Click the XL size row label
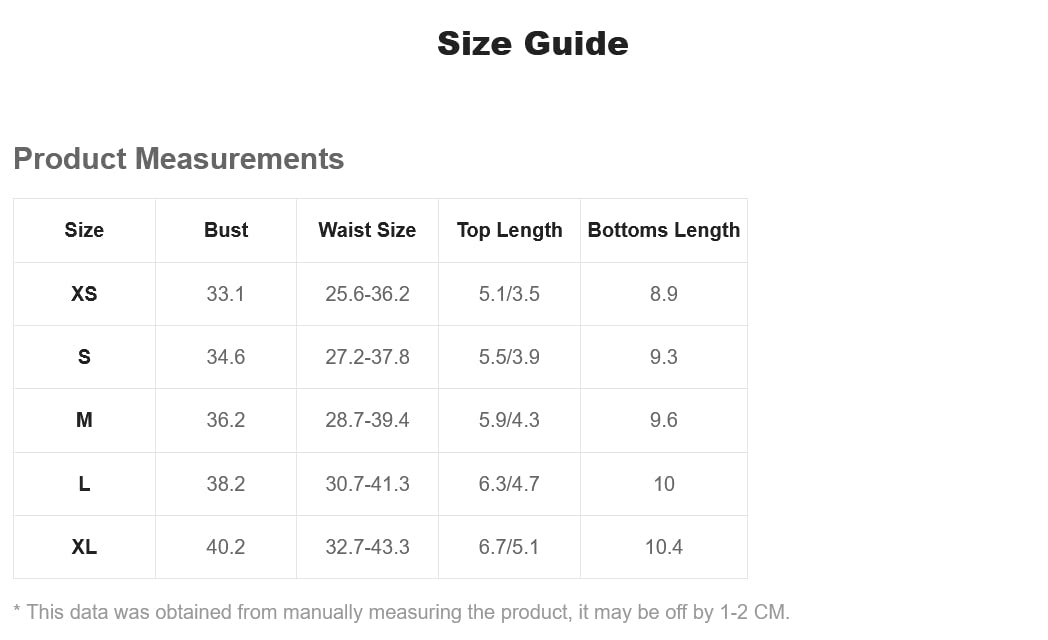This screenshot has width=1048, height=640. (x=84, y=547)
